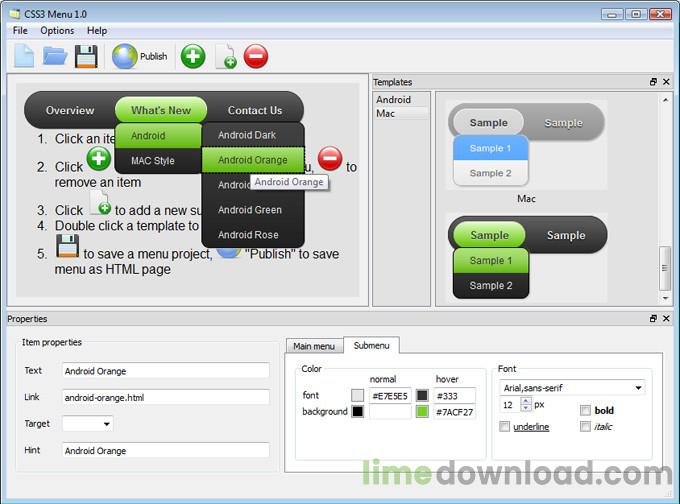Remove the item with the toolbar's red minus
680x504 pixels.
coord(256,56)
